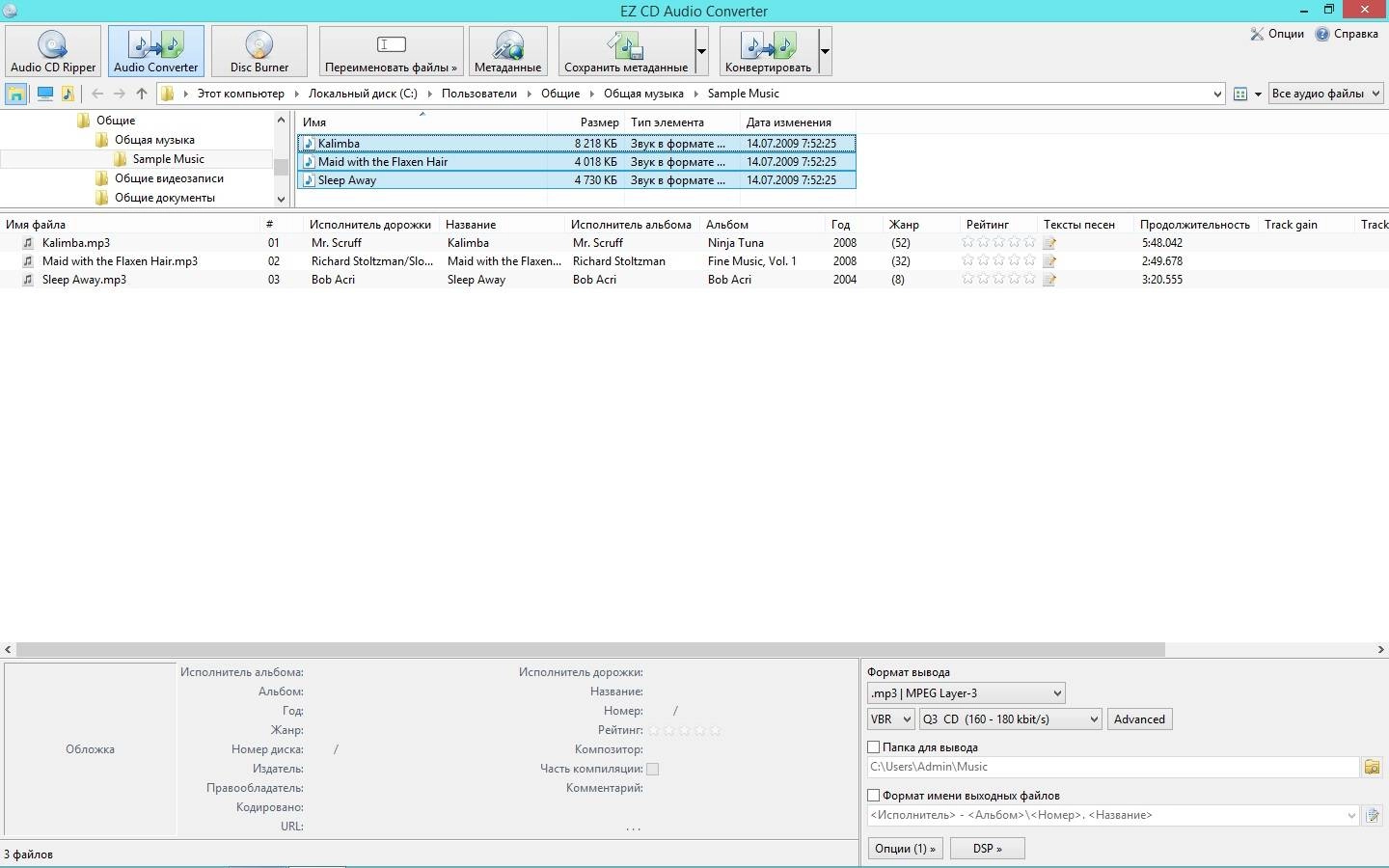Image resolution: width=1389 pixels, height=868 pixels.
Task: Open the Справка help menu
Action: pos(1347,34)
